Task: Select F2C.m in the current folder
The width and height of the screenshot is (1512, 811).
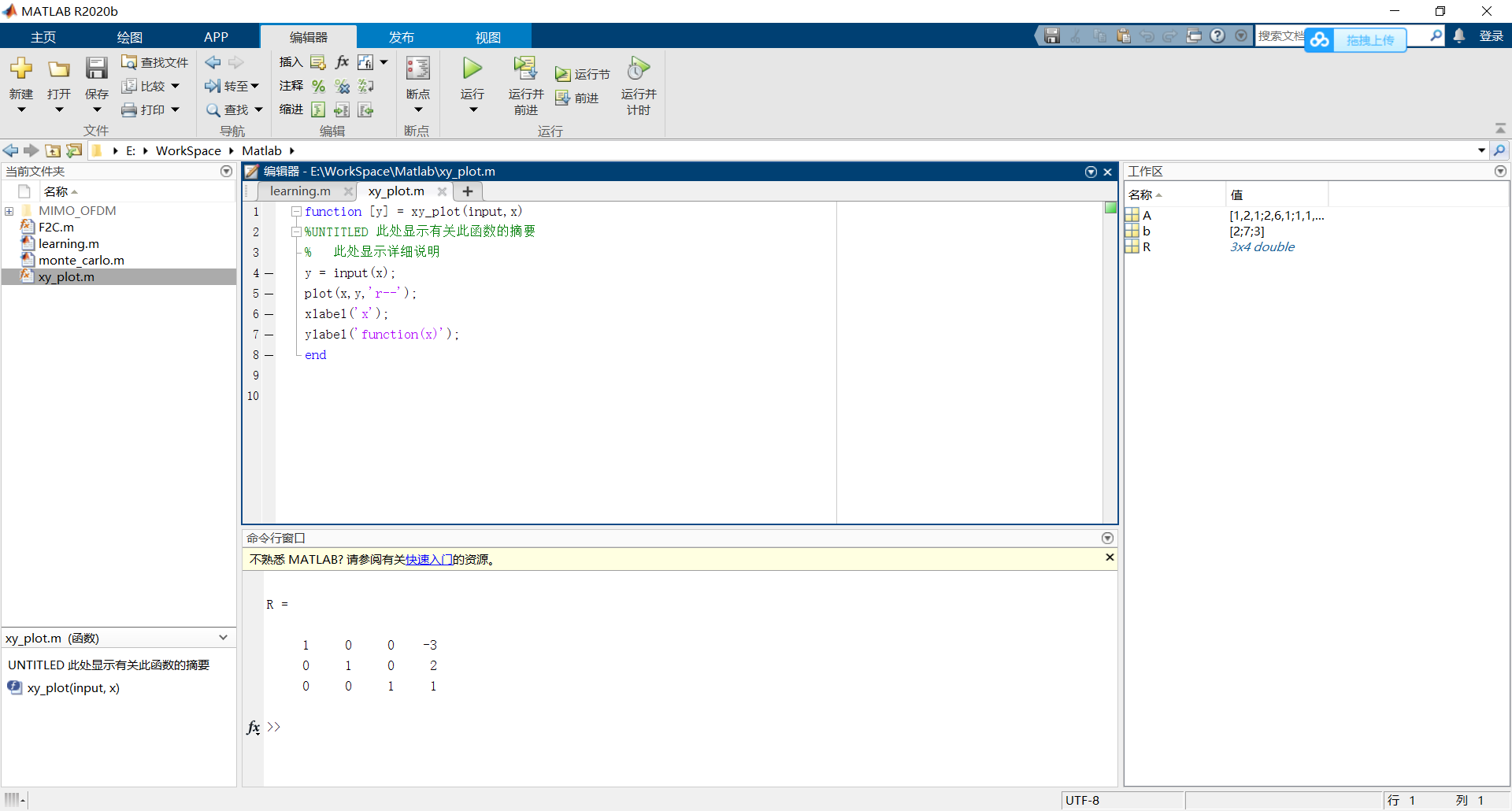Action: coord(56,228)
